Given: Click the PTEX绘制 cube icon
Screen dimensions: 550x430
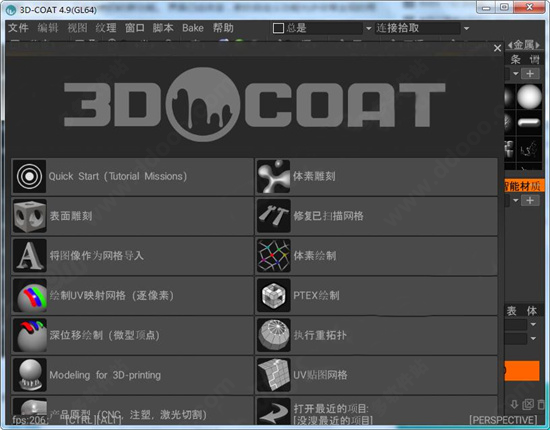Looking at the screenshot, I should (x=274, y=295).
